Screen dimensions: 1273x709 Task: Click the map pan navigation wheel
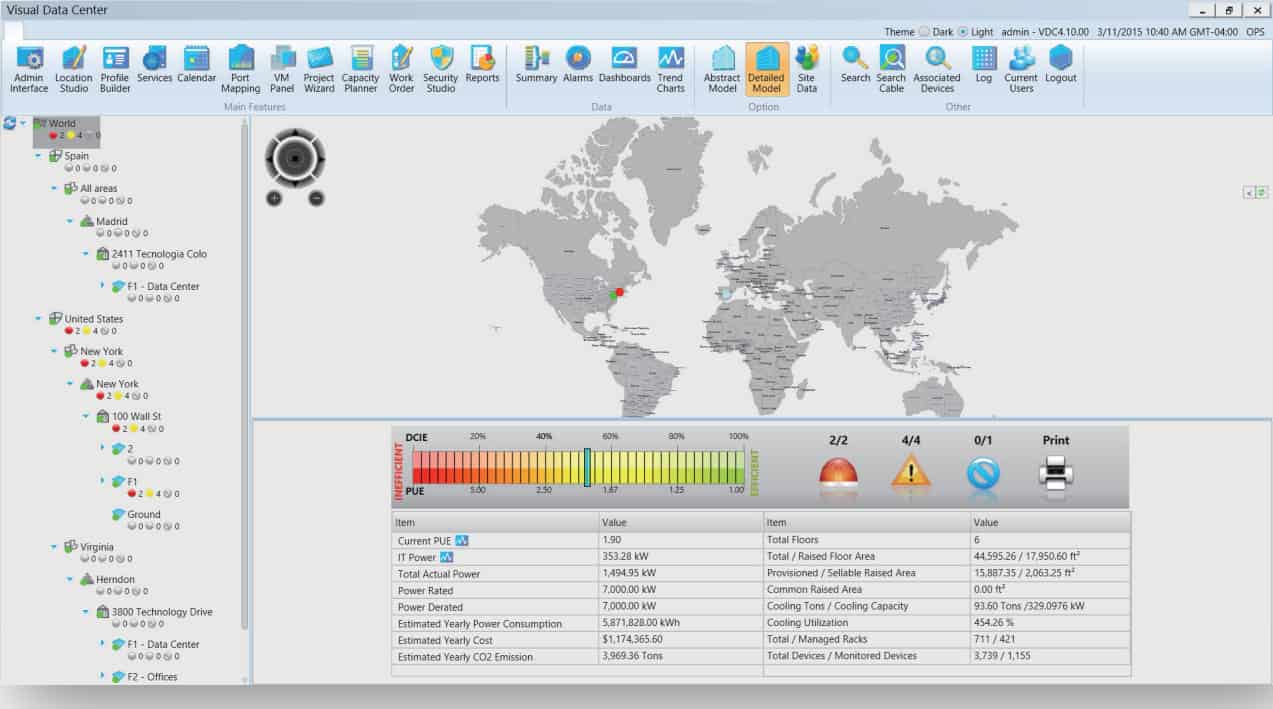click(295, 157)
